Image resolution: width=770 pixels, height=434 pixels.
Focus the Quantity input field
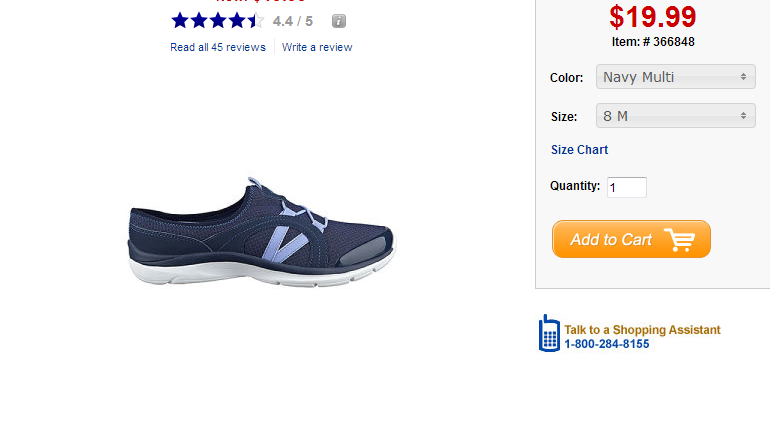627,187
